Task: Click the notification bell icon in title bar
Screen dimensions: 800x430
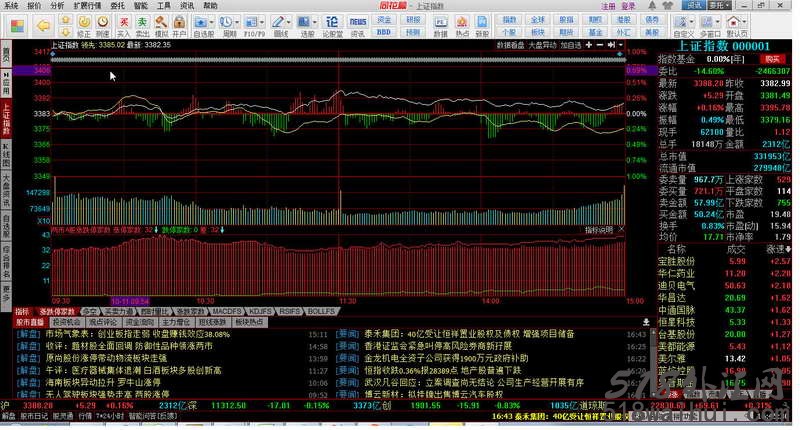Action: [652, 6]
